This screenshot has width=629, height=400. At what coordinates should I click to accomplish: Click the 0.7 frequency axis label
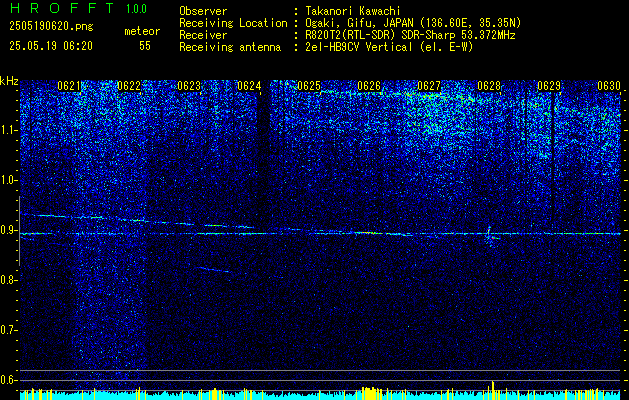click(x=8, y=330)
